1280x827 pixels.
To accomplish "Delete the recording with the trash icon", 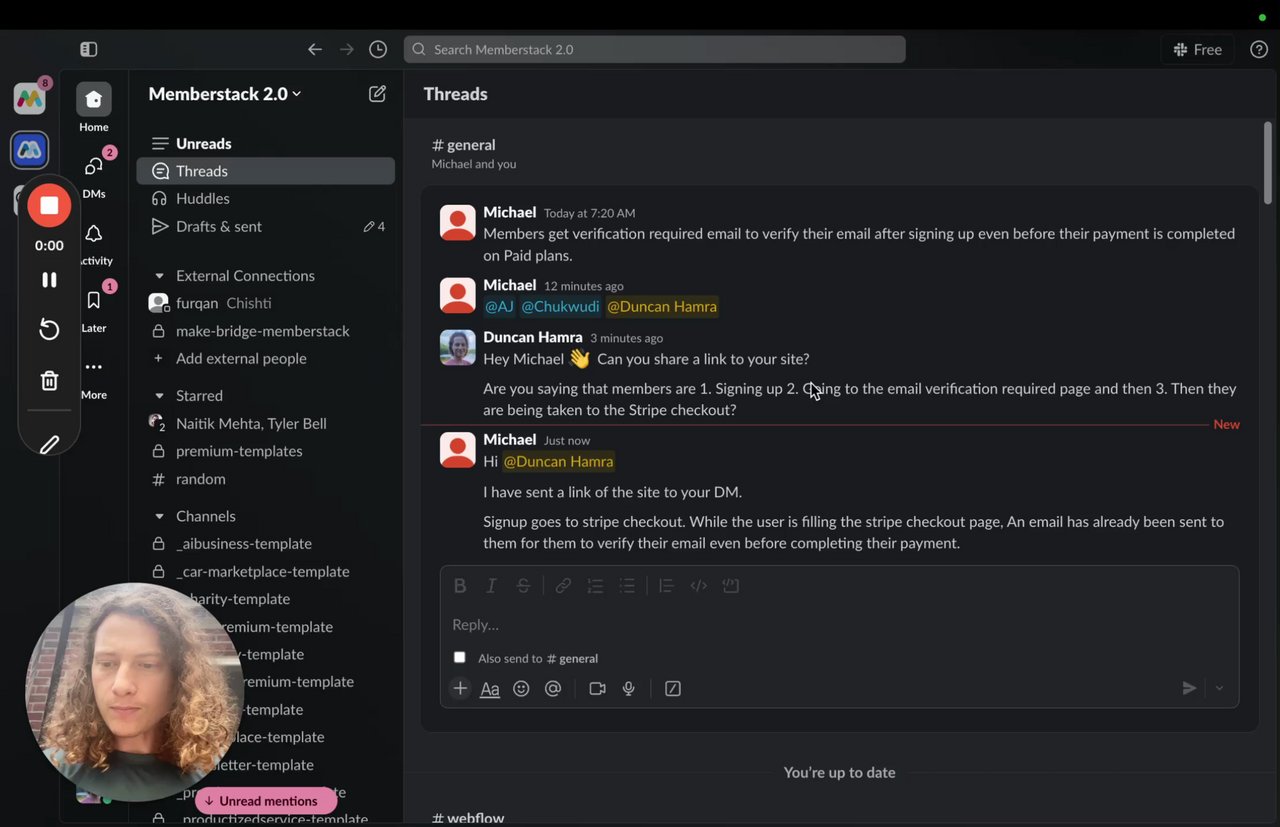I will click(x=49, y=380).
